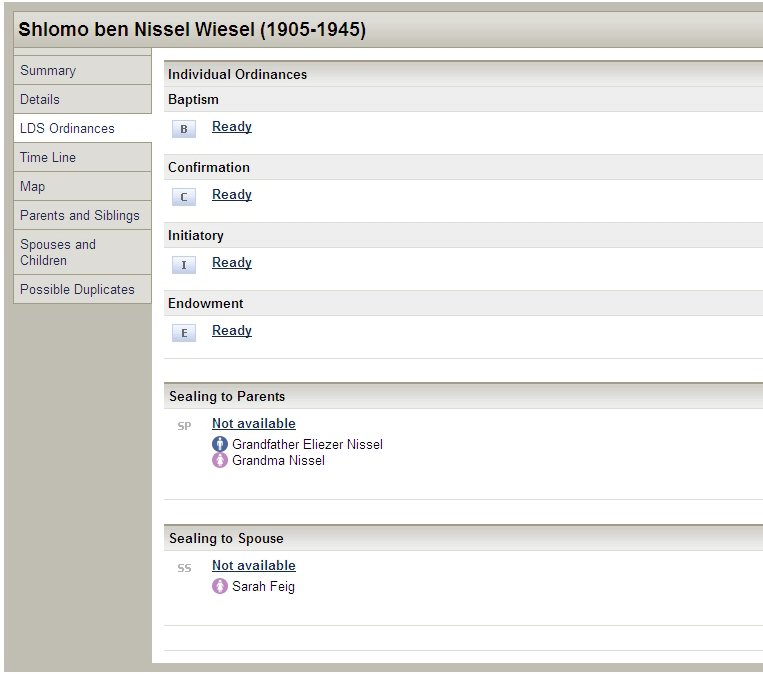Click the Baptism Ready link

(232, 127)
